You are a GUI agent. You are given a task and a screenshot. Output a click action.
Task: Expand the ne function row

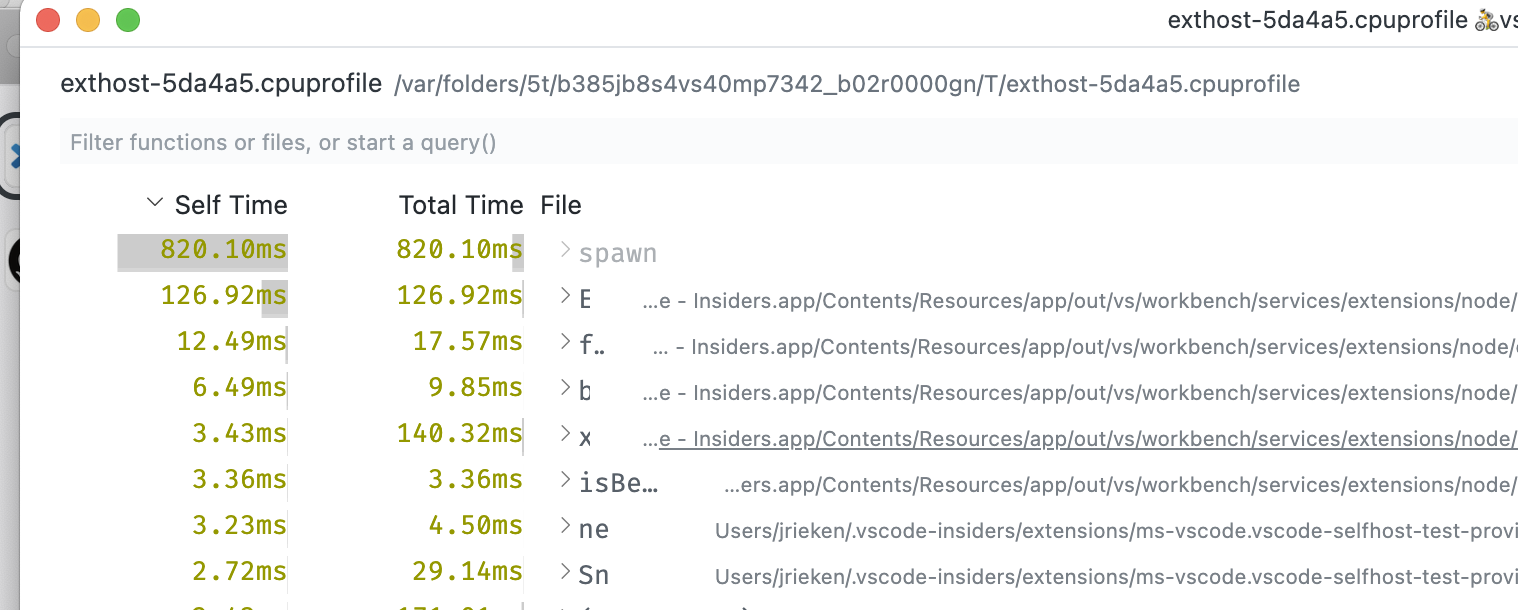click(564, 527)
